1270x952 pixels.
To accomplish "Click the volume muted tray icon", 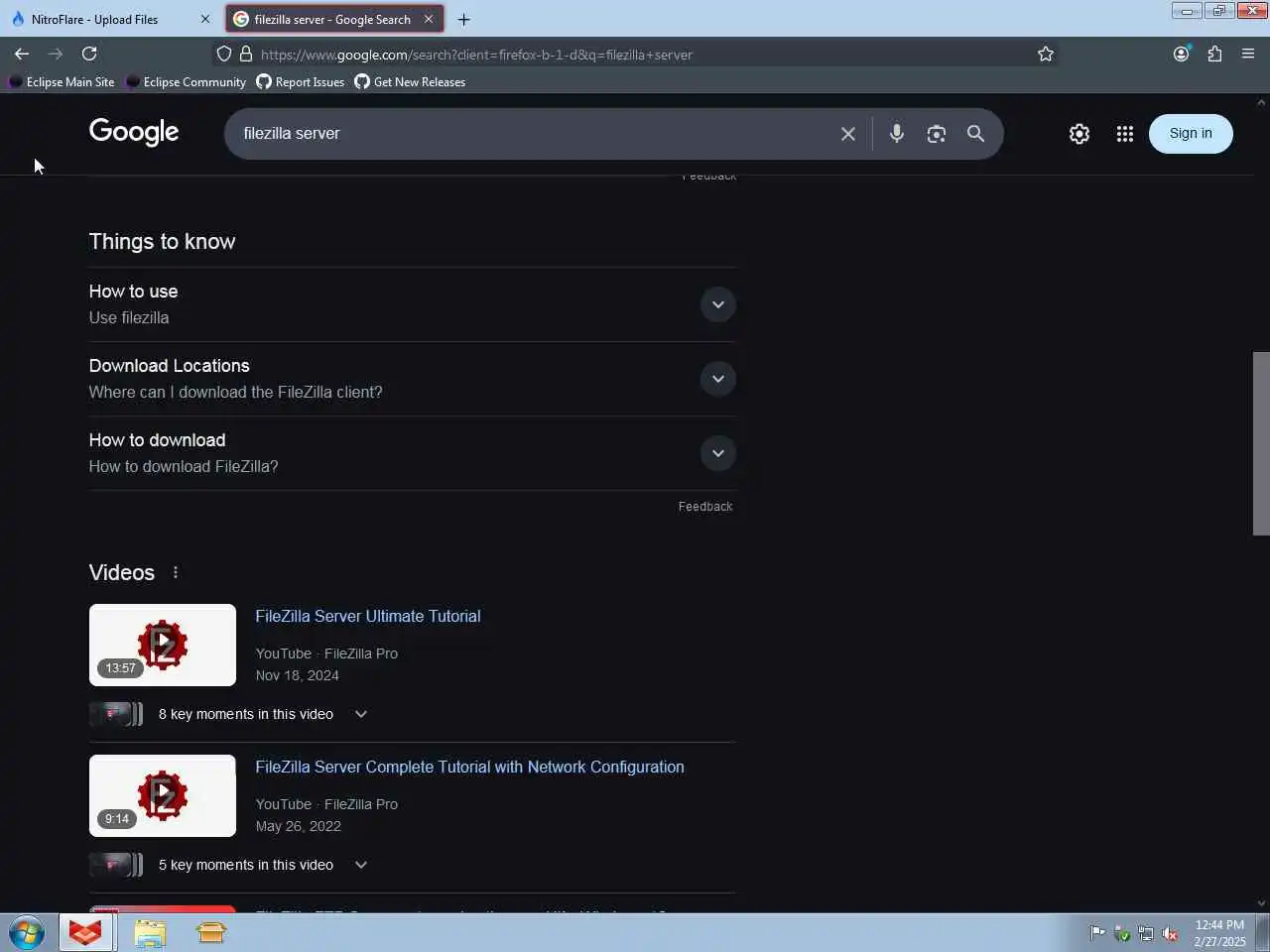I will [x=1170, y=933].
